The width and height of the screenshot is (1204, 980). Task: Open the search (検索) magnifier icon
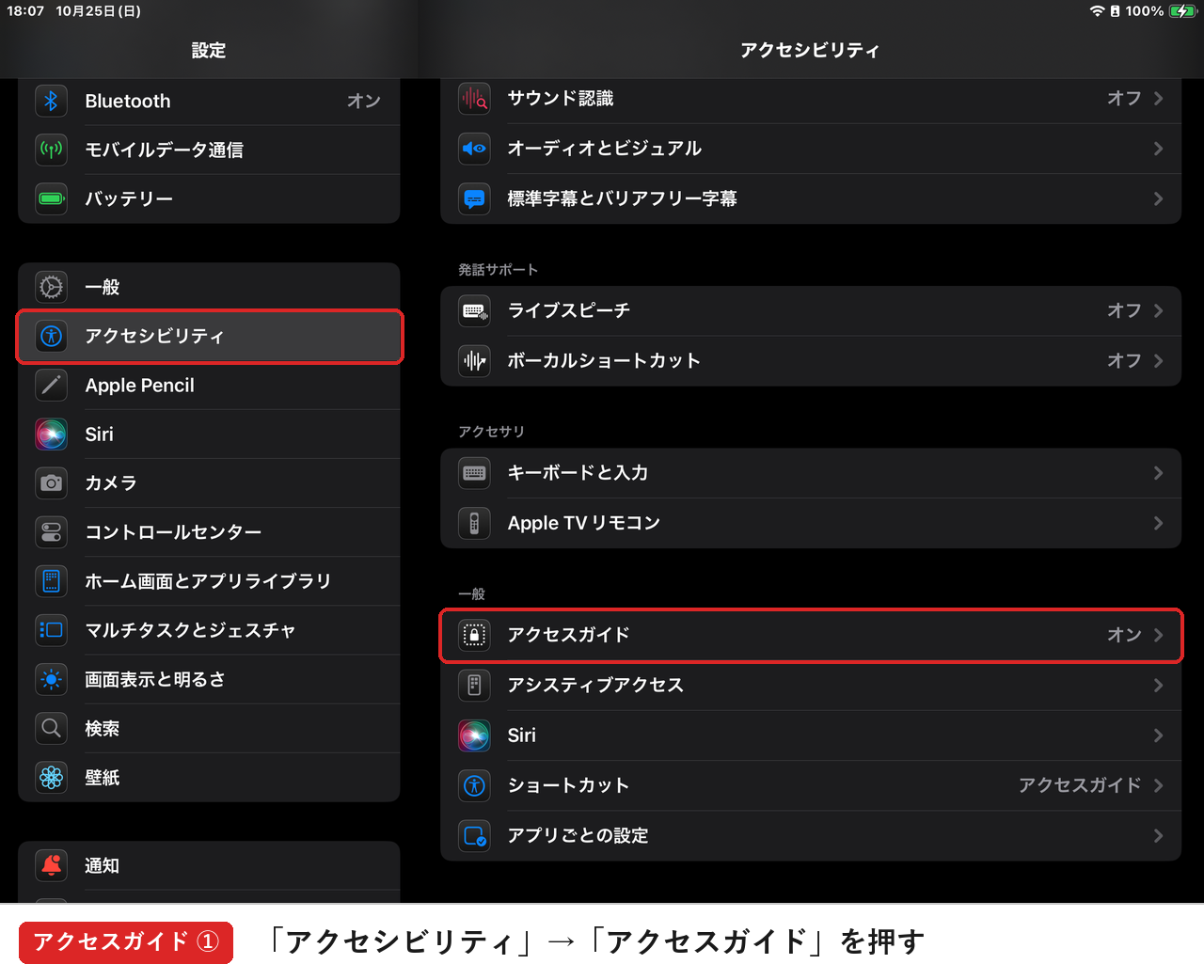(52, 728)
